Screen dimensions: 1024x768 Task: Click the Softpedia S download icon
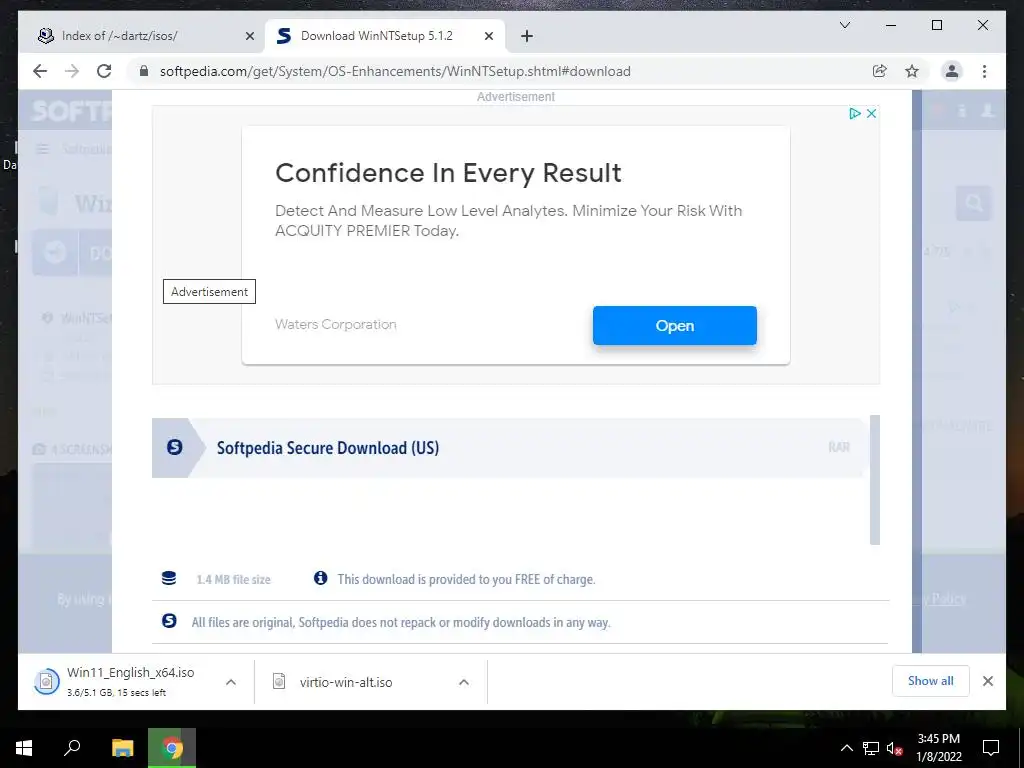174,447
